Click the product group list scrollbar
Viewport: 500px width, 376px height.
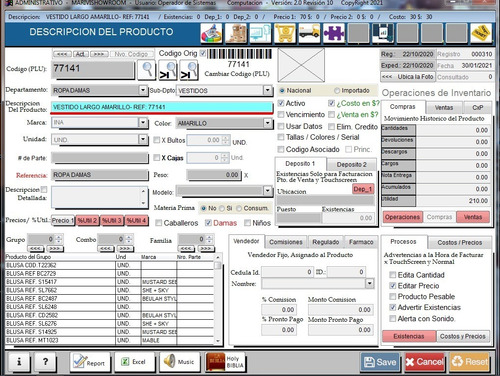[218, 298]
